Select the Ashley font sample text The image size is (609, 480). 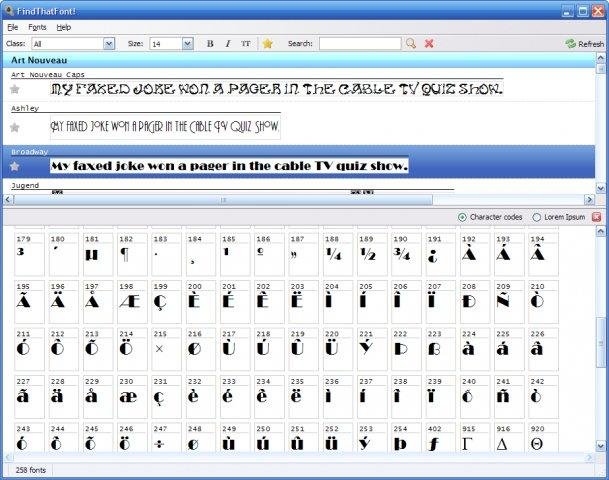click(x=165, y=126)
